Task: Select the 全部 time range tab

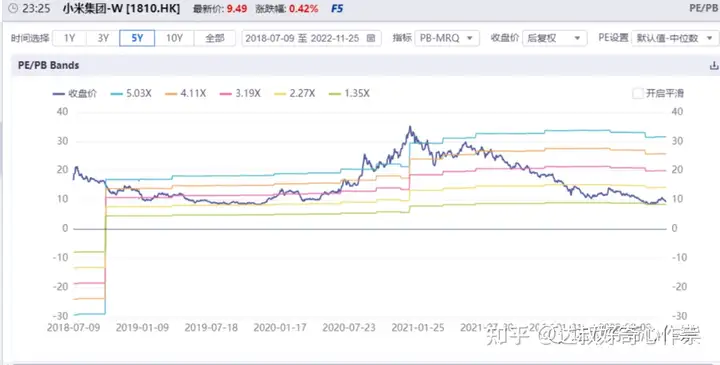Action: coord(214,38)
